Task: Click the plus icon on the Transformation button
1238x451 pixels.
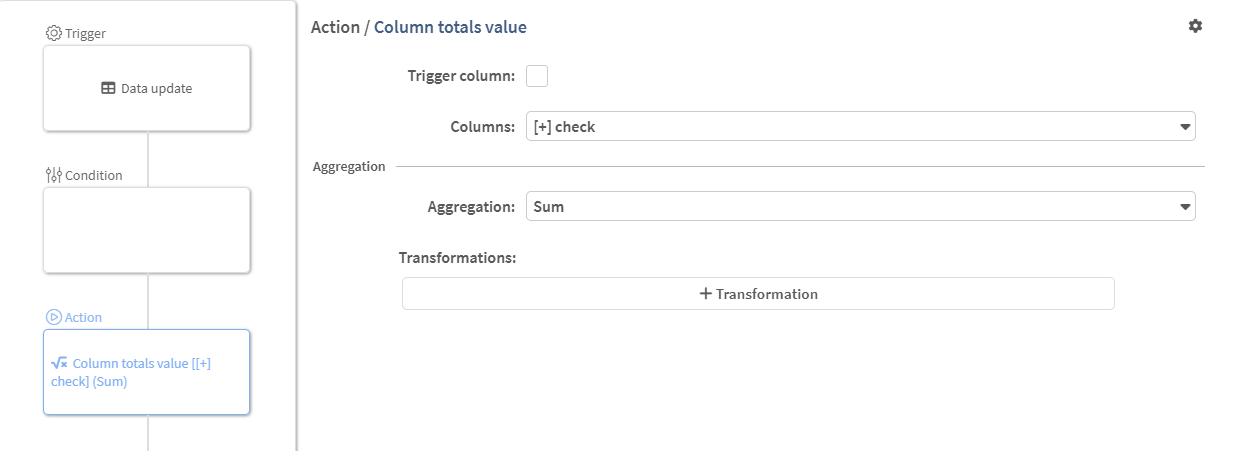Action: tap(706, 294)
